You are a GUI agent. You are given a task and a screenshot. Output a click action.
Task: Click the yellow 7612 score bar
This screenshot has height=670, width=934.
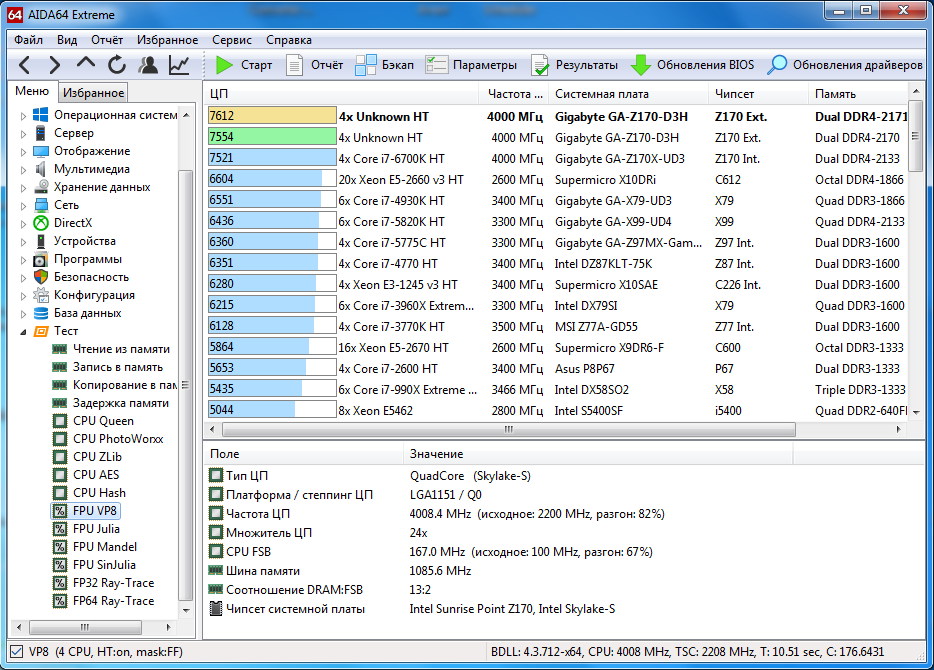click(x=272, y=116)
